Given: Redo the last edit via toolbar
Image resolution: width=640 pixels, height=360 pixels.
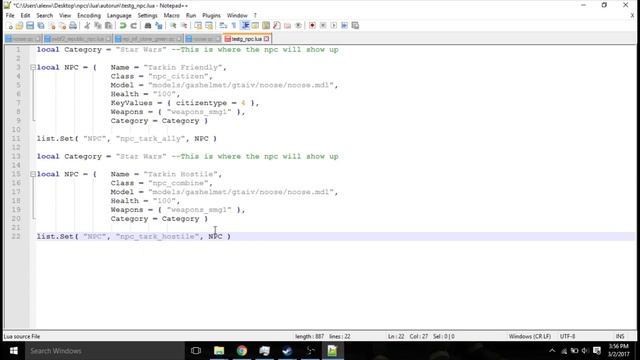Looking at the screenshot, I should [x=133, y=26].
